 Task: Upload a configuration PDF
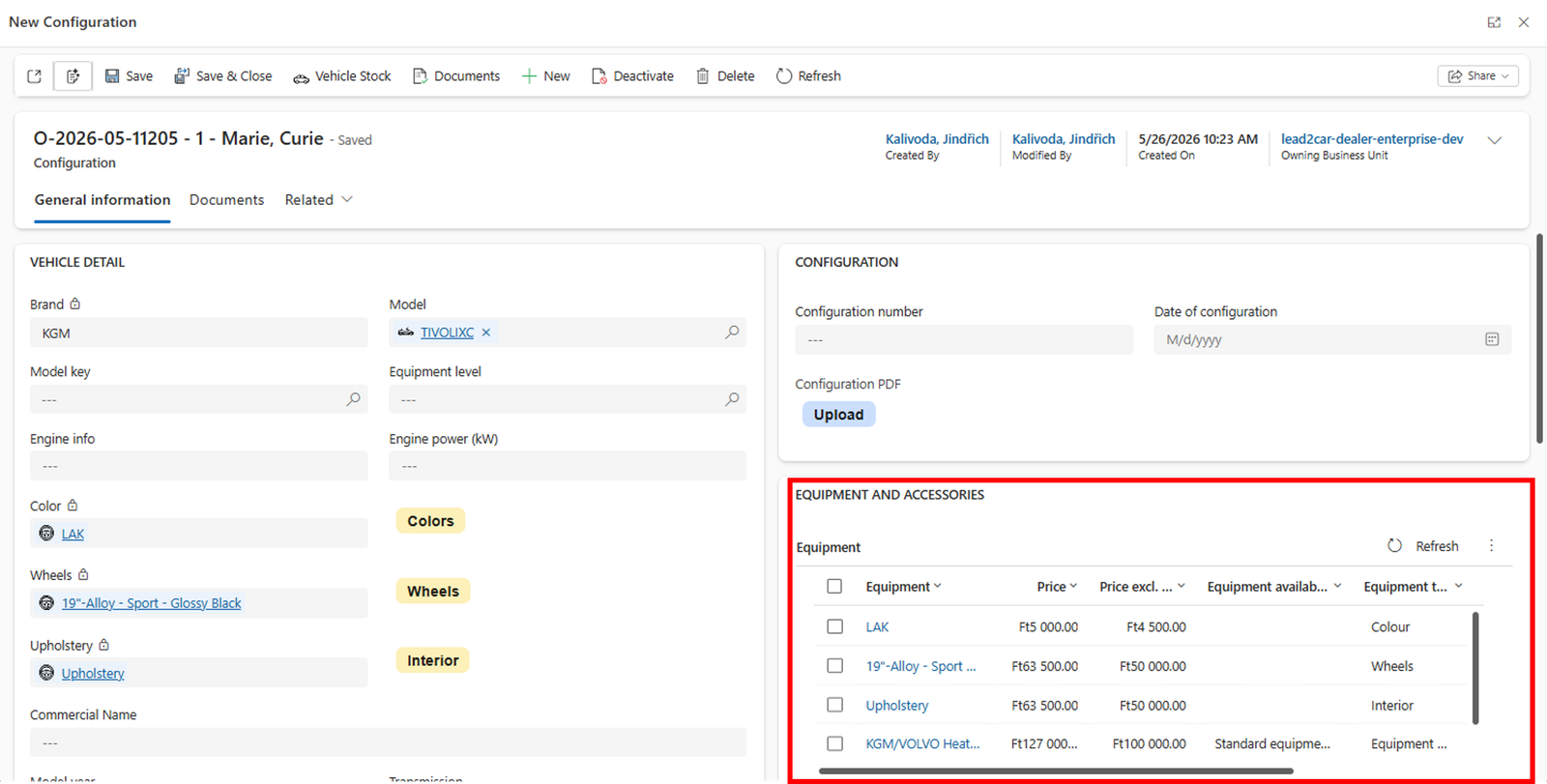838,415
